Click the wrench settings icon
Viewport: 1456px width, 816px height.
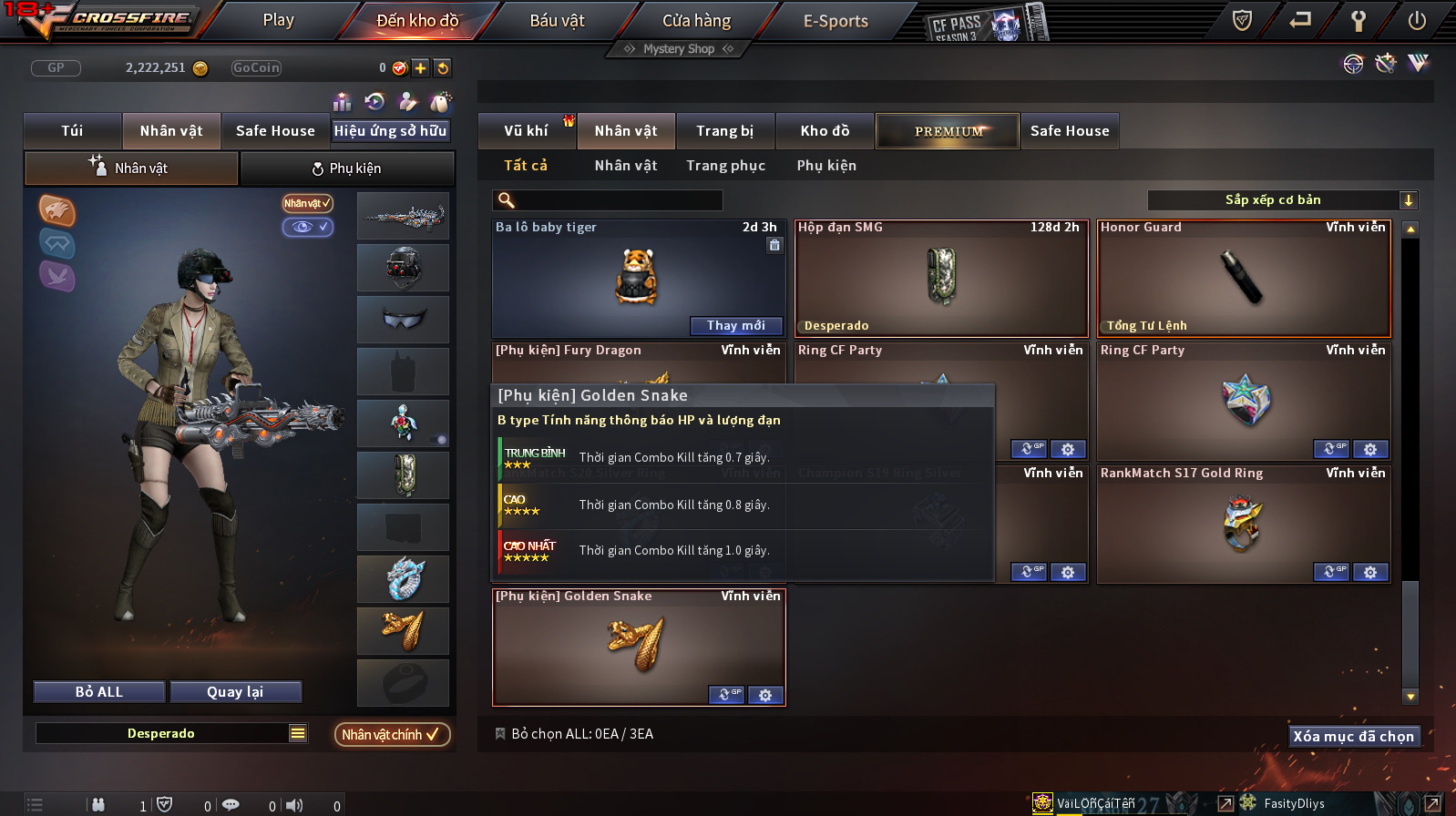point(1359,20)
